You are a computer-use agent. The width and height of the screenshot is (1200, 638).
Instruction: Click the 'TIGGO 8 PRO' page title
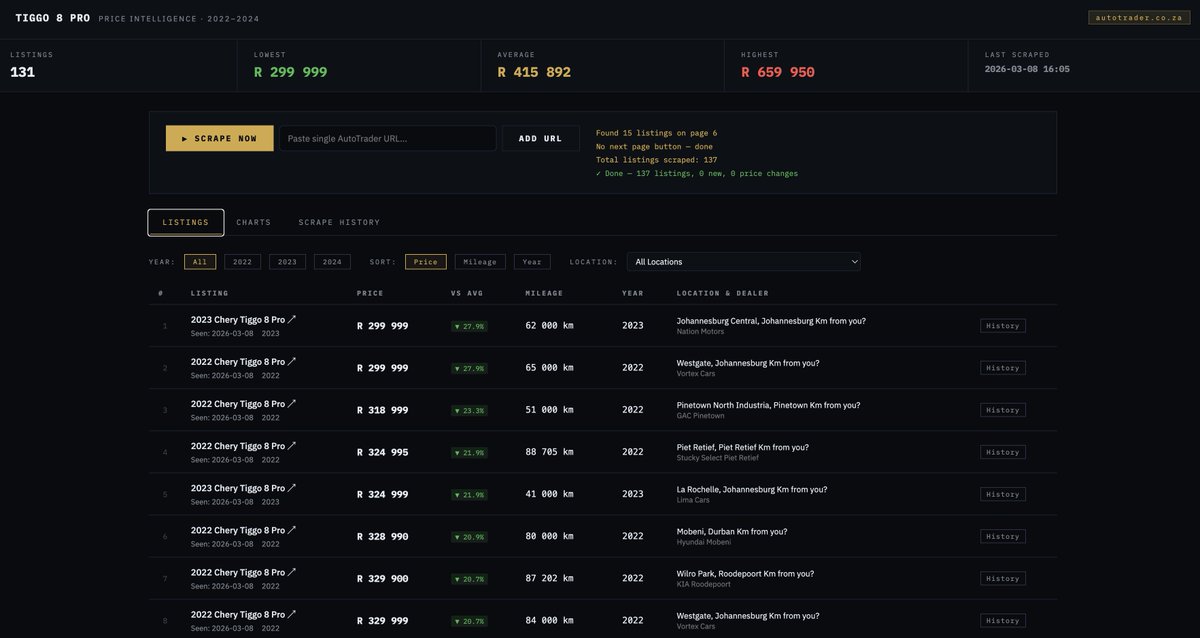(x=53, y=18)
